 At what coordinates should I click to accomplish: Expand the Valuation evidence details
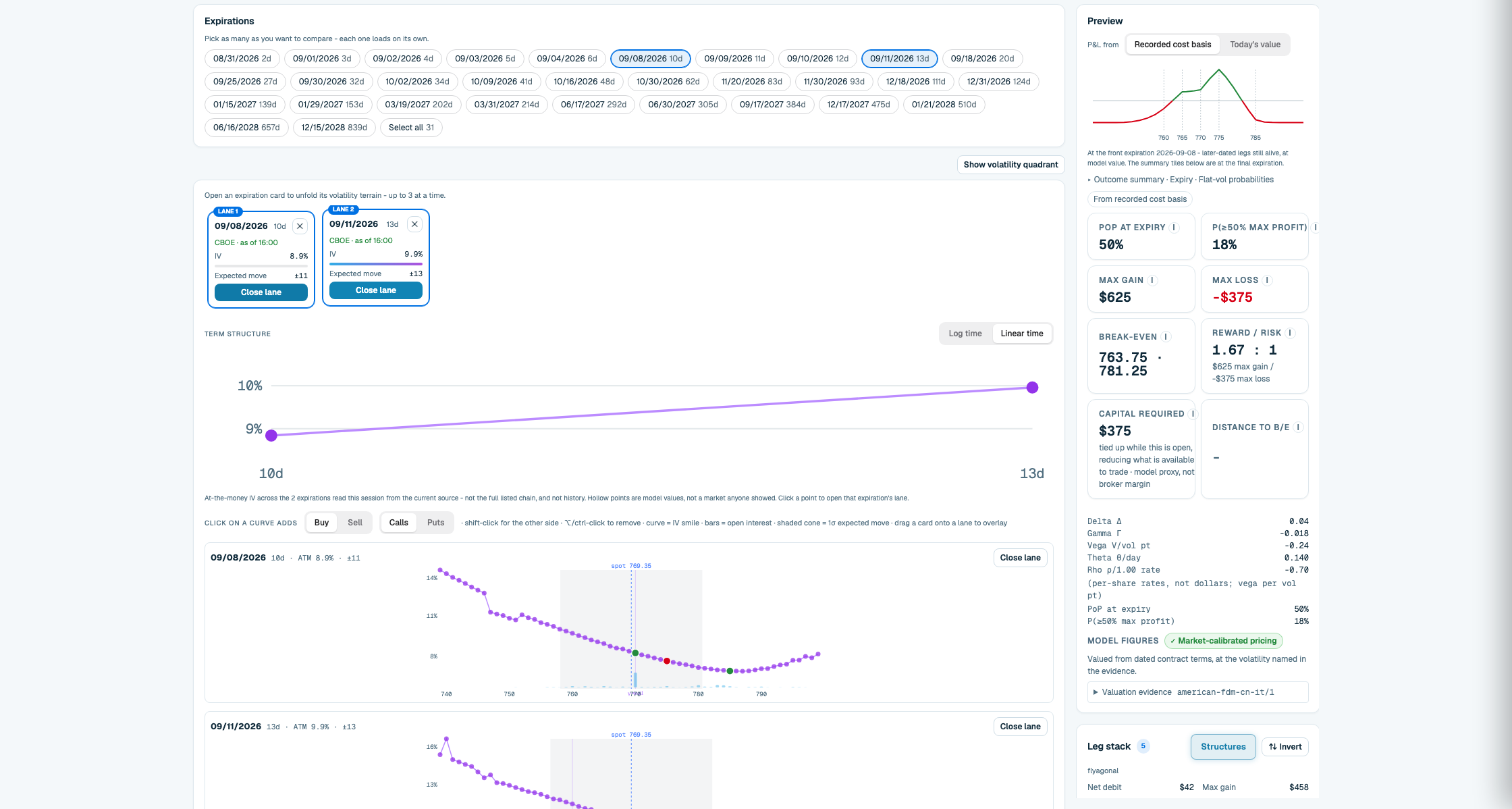tap(1198, 692)
